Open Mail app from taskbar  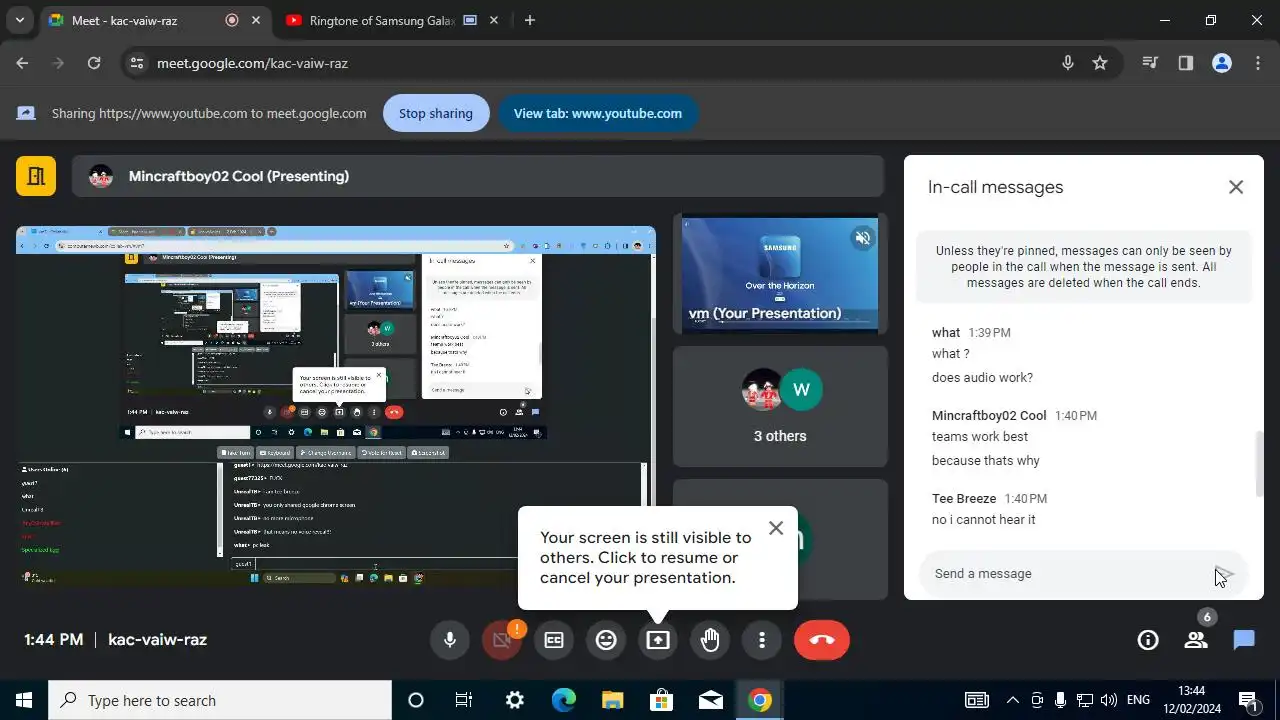coord(711,700)
